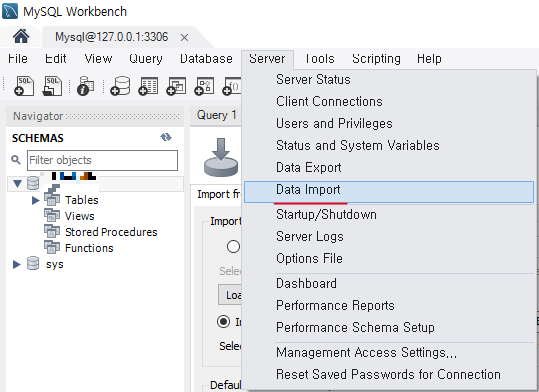Open the Tools menu
Screen dimensions: 539x392
[x=320, y=59]
